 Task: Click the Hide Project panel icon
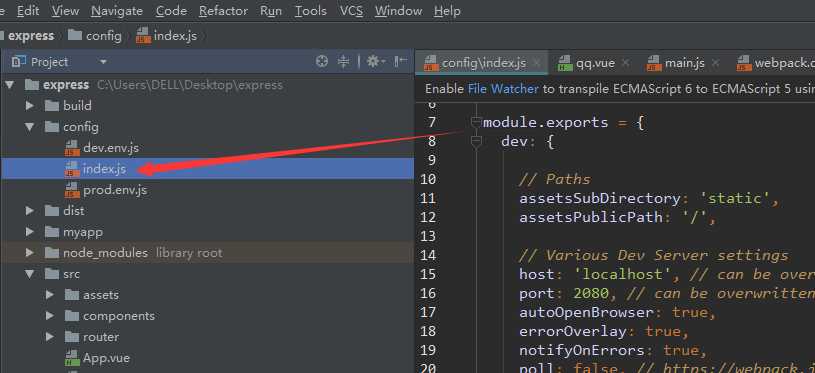click(400, 62)
